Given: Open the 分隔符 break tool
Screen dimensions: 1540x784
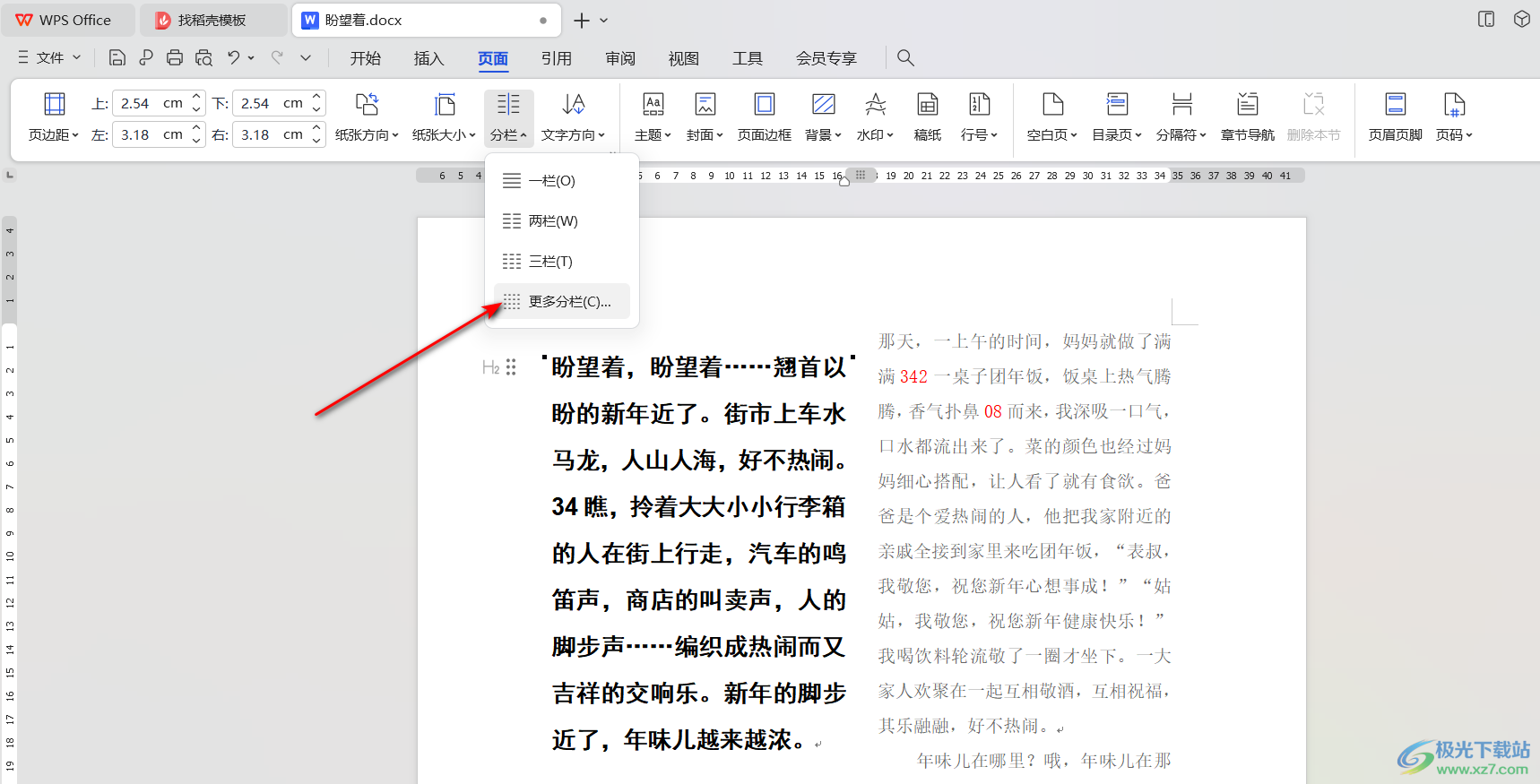Looking at the screenshot, I should pos(1181,117).
